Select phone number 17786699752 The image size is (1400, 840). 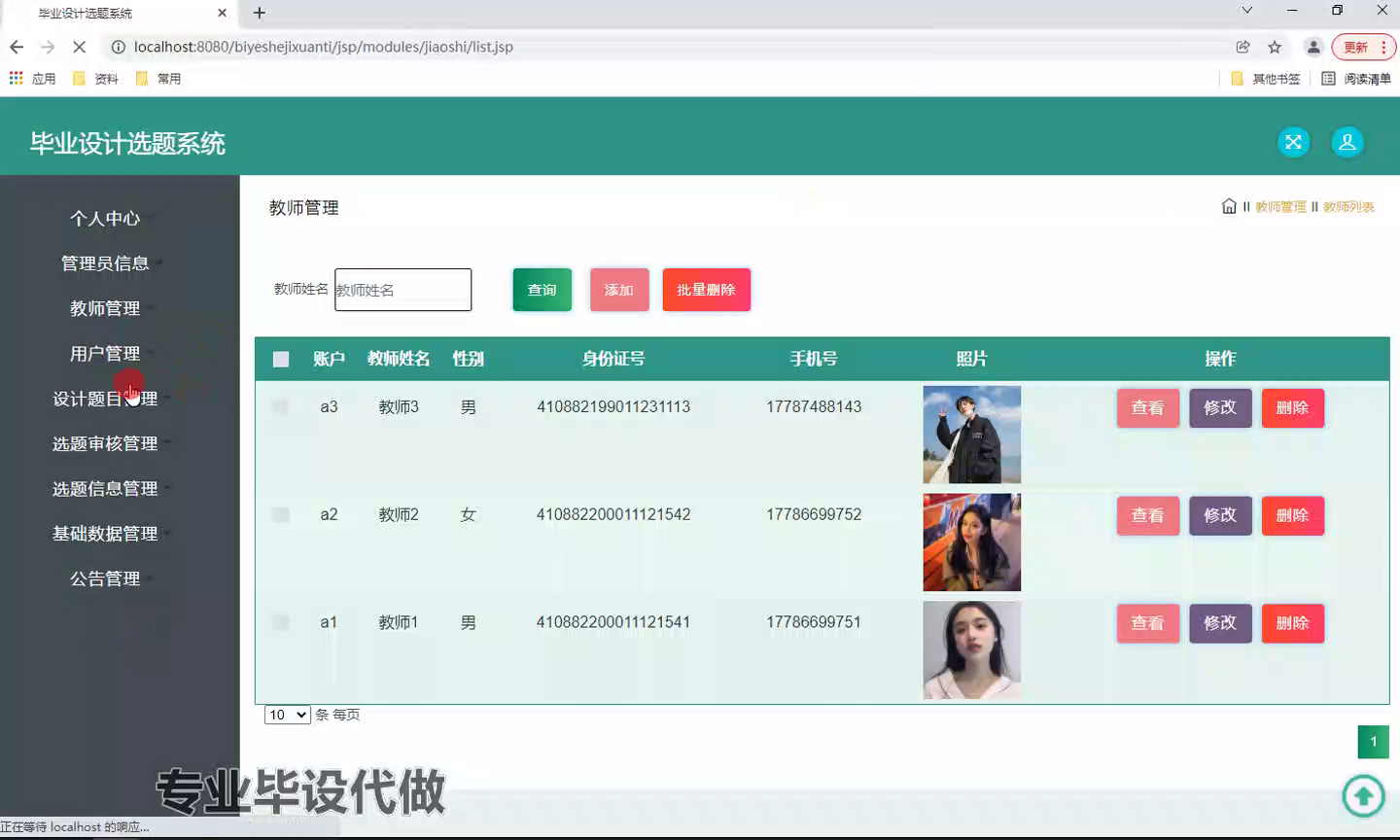click(x=814, y=514)
